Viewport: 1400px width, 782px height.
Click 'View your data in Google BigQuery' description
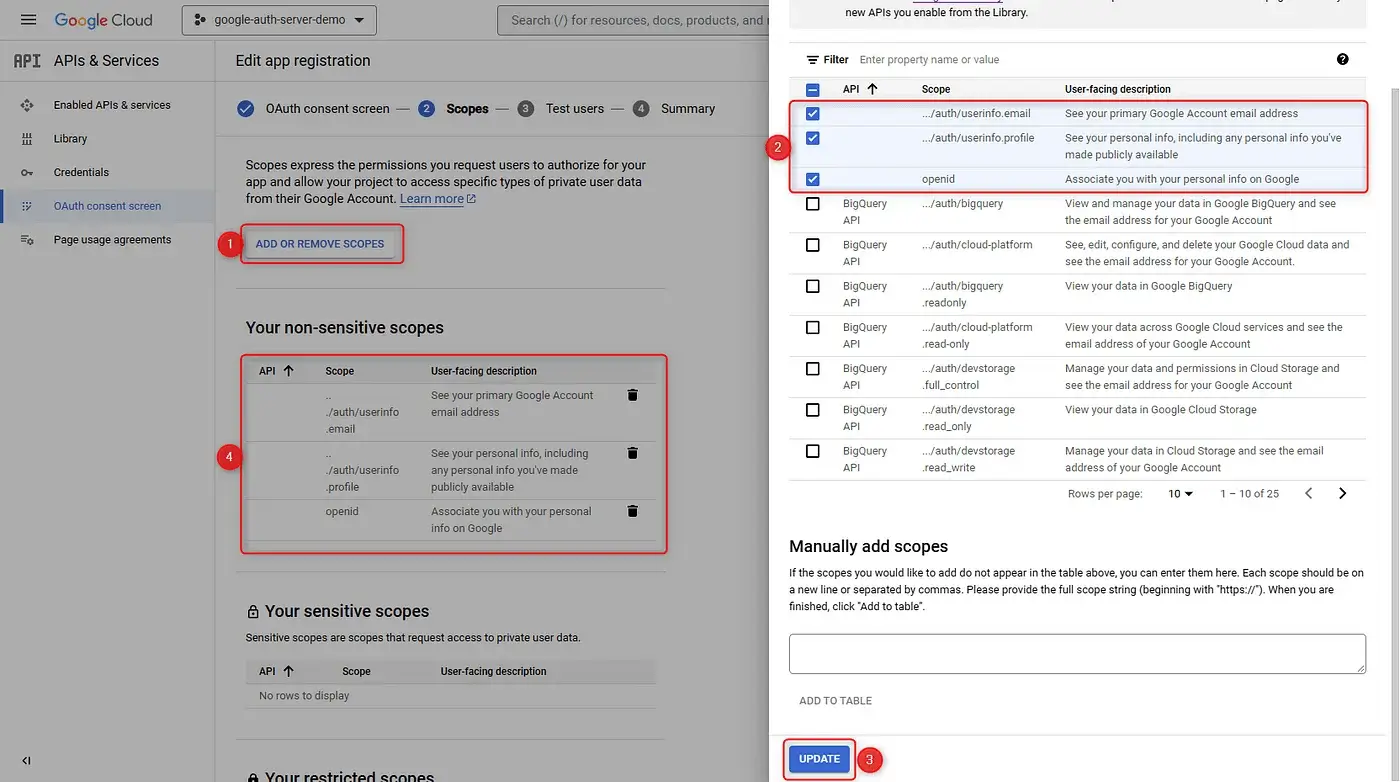pos(1149,286)
